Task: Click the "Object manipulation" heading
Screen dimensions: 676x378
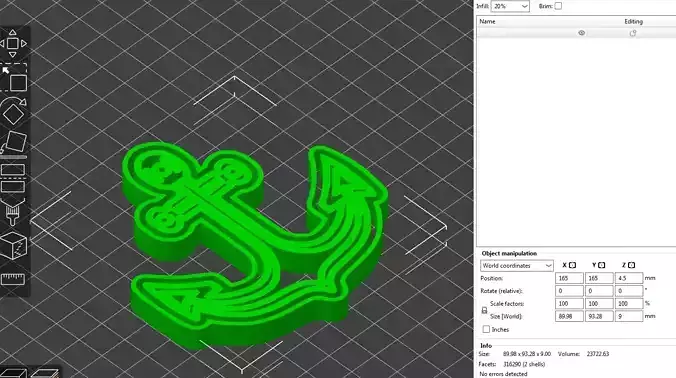Action: pyautogui.click(x=509, y=253)
